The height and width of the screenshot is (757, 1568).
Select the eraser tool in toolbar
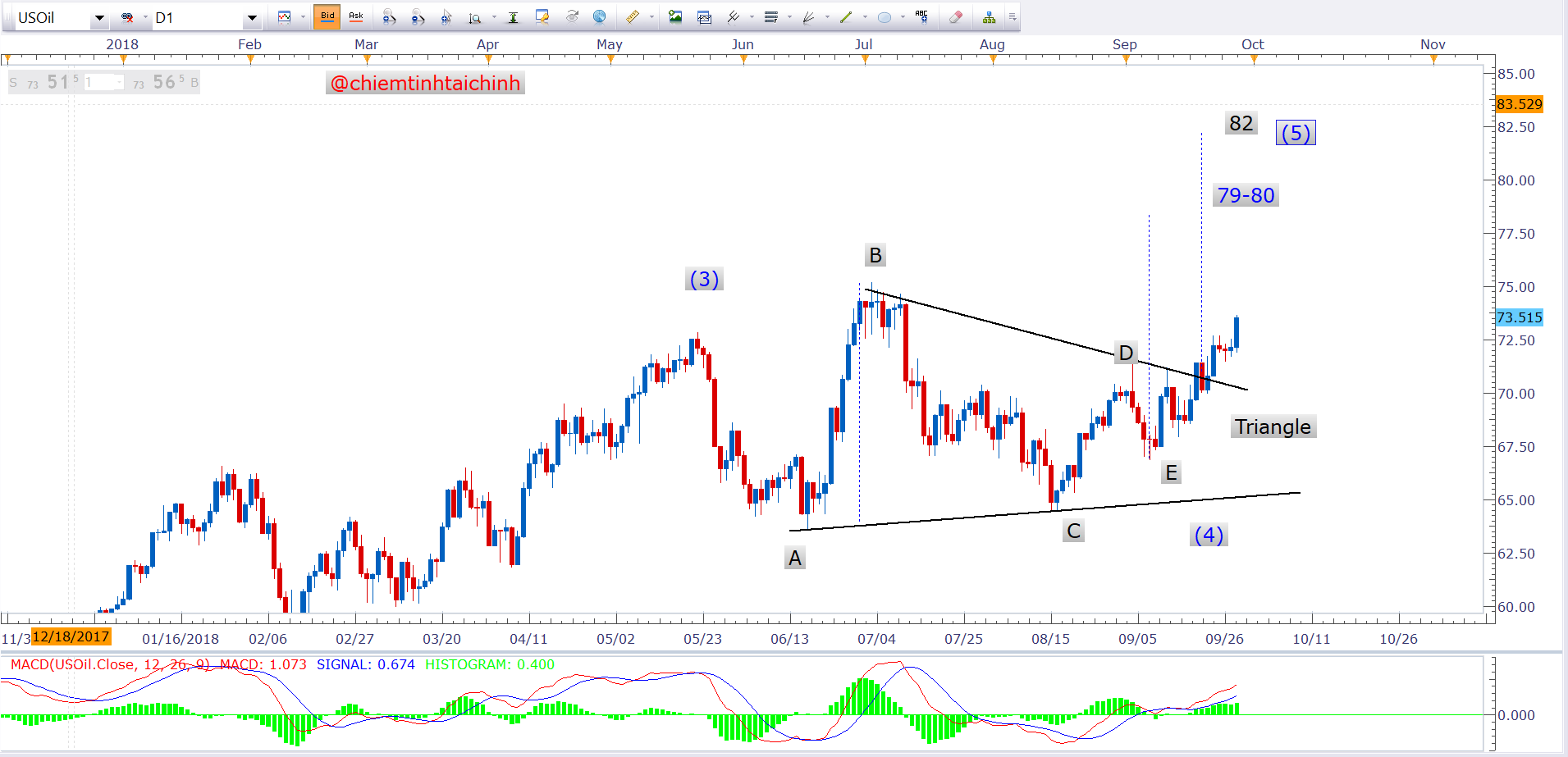[955, 17]
